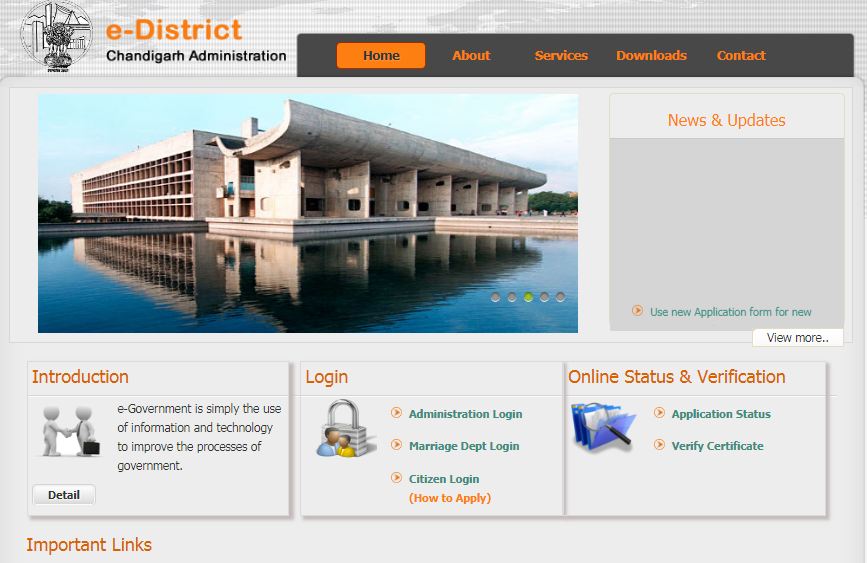The image size is (867, 563).
Task: Open the 'Use new Application form' news link
Action: (x=730, y=312)
